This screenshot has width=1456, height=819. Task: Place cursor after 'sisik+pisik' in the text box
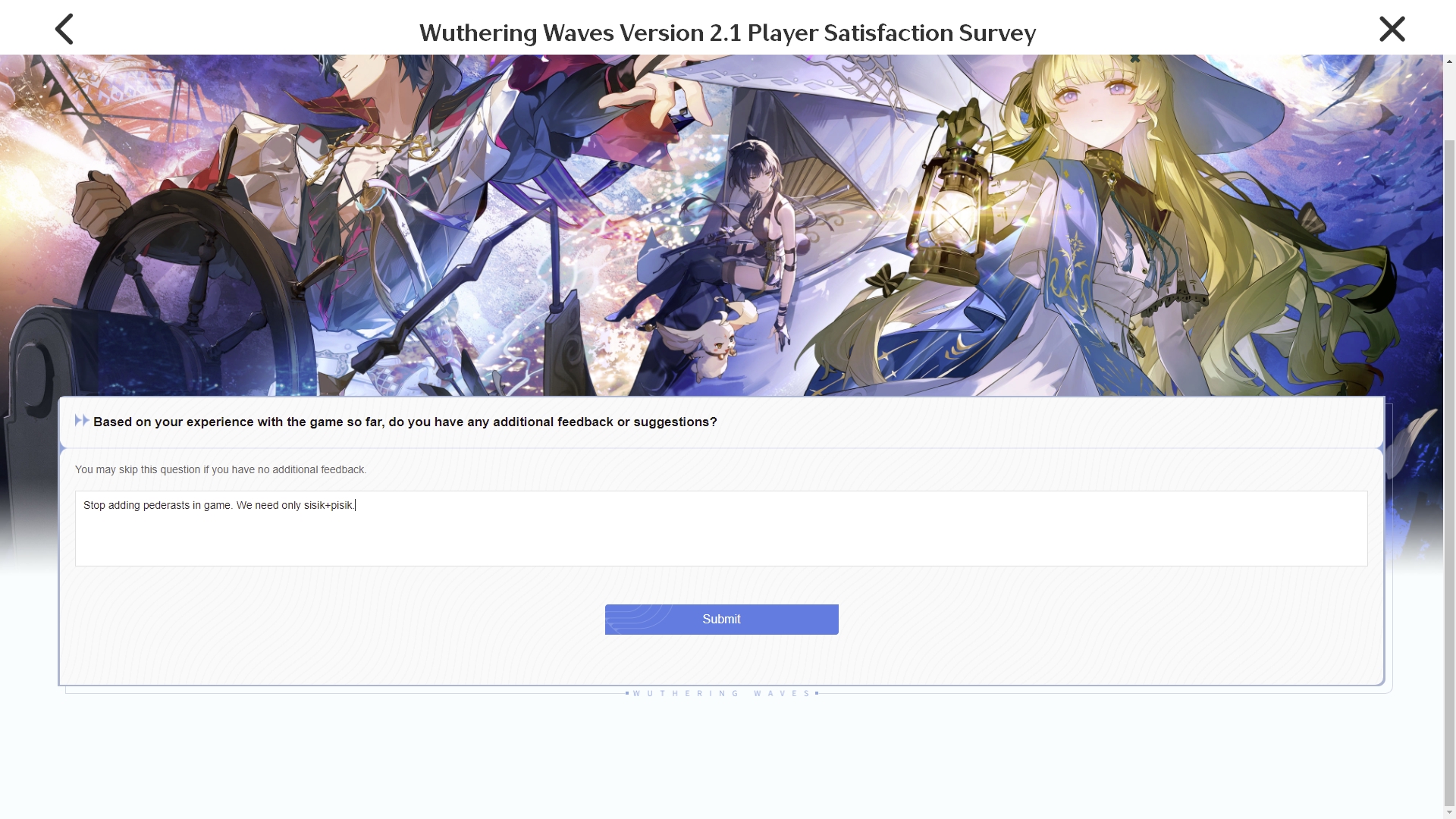pos(354,505)
